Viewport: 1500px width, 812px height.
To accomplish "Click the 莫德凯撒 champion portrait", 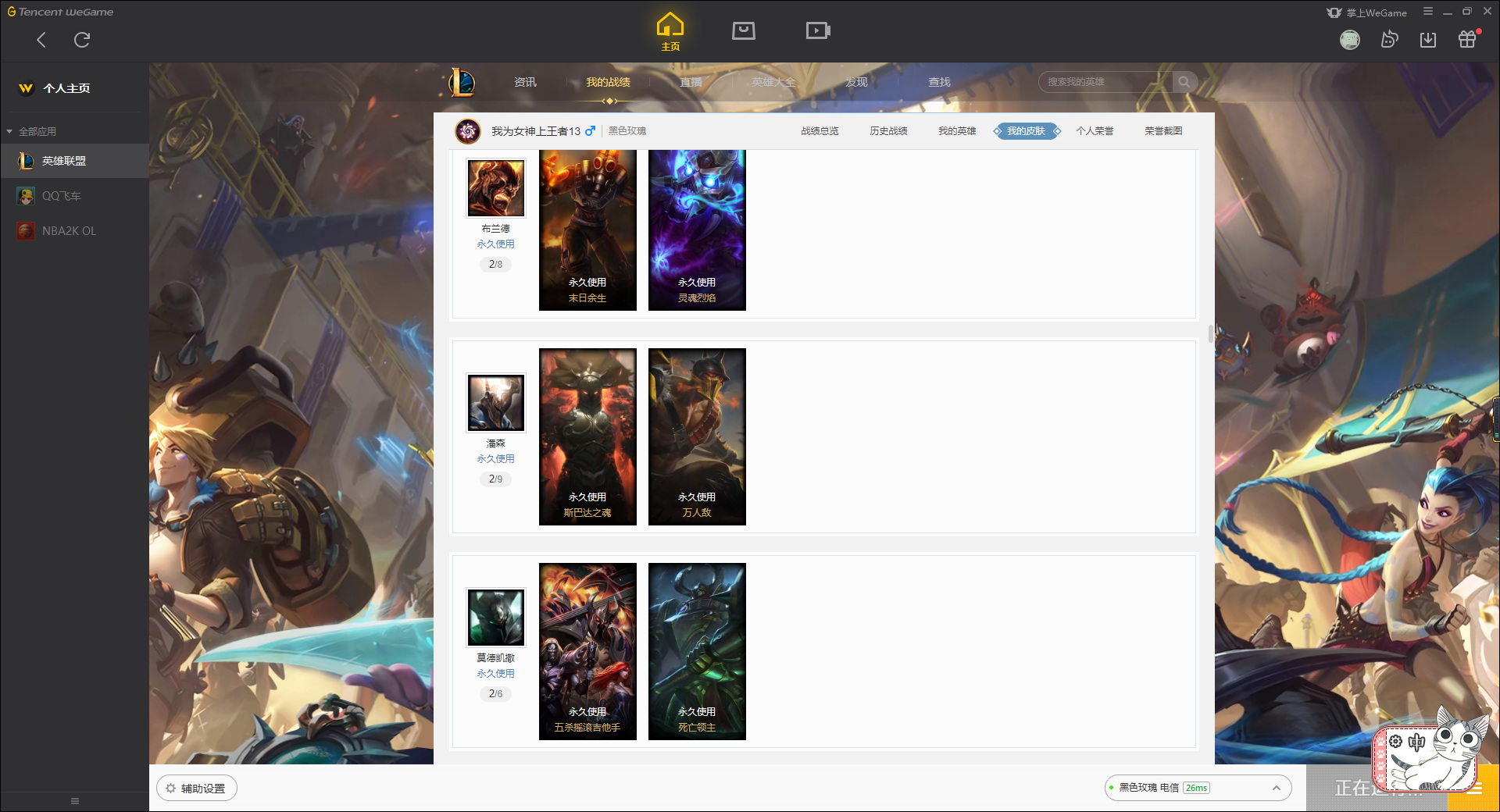I will [x=496, y=617].
